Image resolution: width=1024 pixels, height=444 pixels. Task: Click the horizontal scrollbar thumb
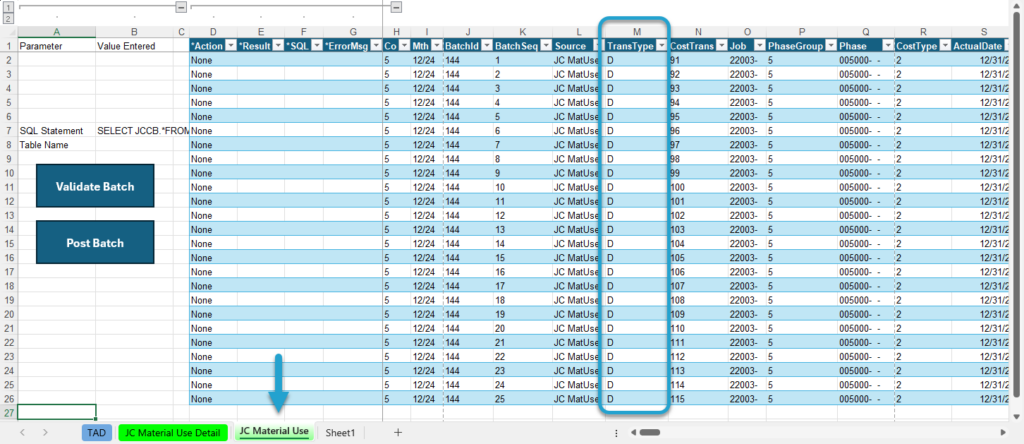pyautogui.click(x=650, y=432)
